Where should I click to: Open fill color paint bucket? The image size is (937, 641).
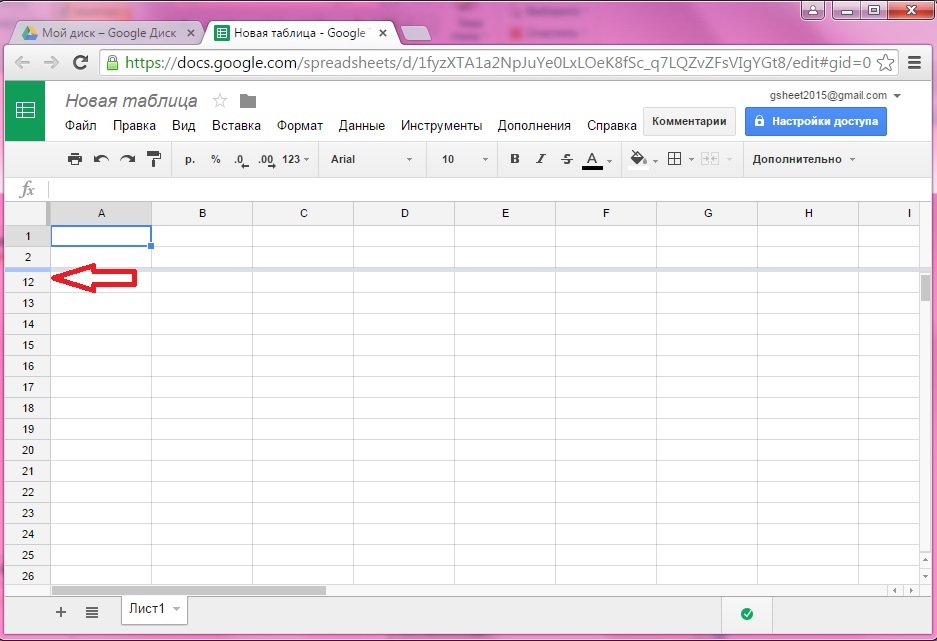point(639,159)
